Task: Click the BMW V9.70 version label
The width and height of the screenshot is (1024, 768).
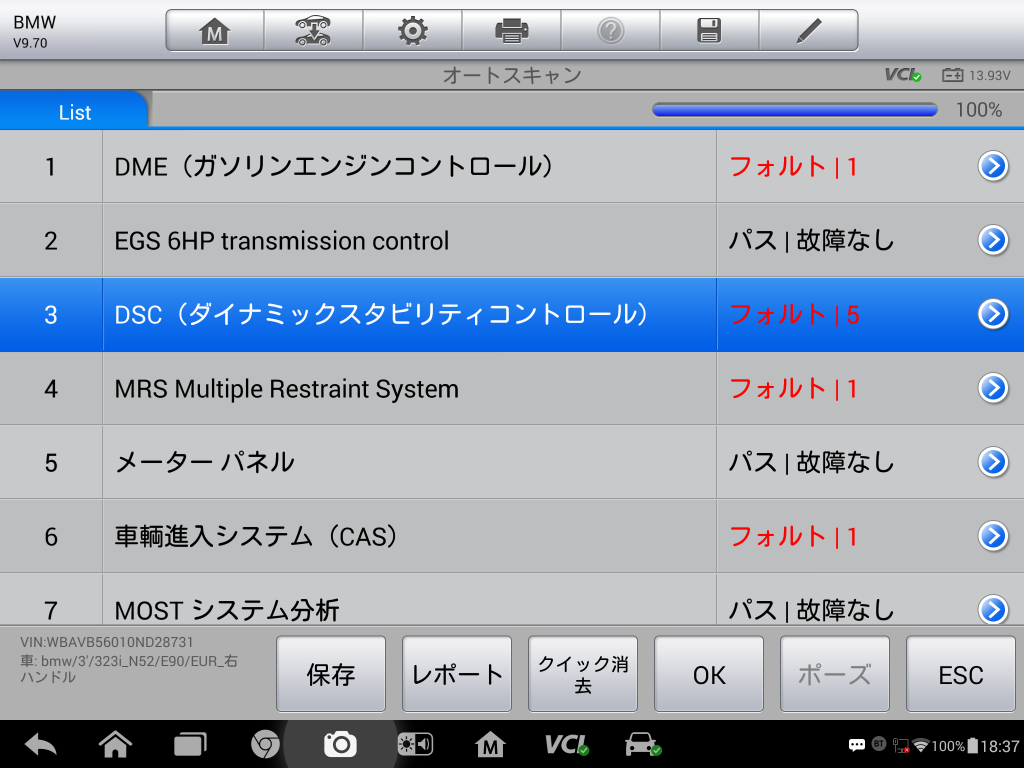Action: [x=34, y=31]
